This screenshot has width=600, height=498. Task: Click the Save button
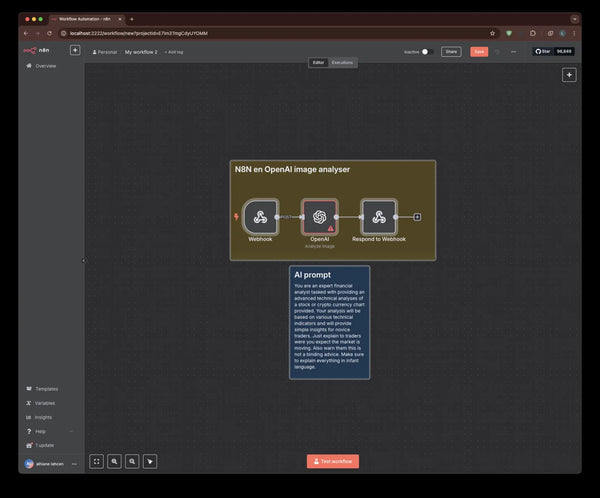pyautogui.click(x=479, y=52)
